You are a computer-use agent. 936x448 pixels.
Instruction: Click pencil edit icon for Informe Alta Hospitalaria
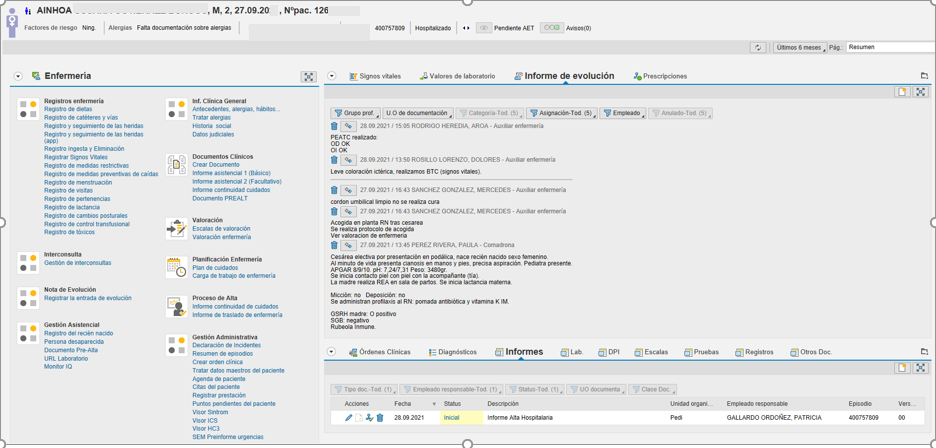click(348, 418)
